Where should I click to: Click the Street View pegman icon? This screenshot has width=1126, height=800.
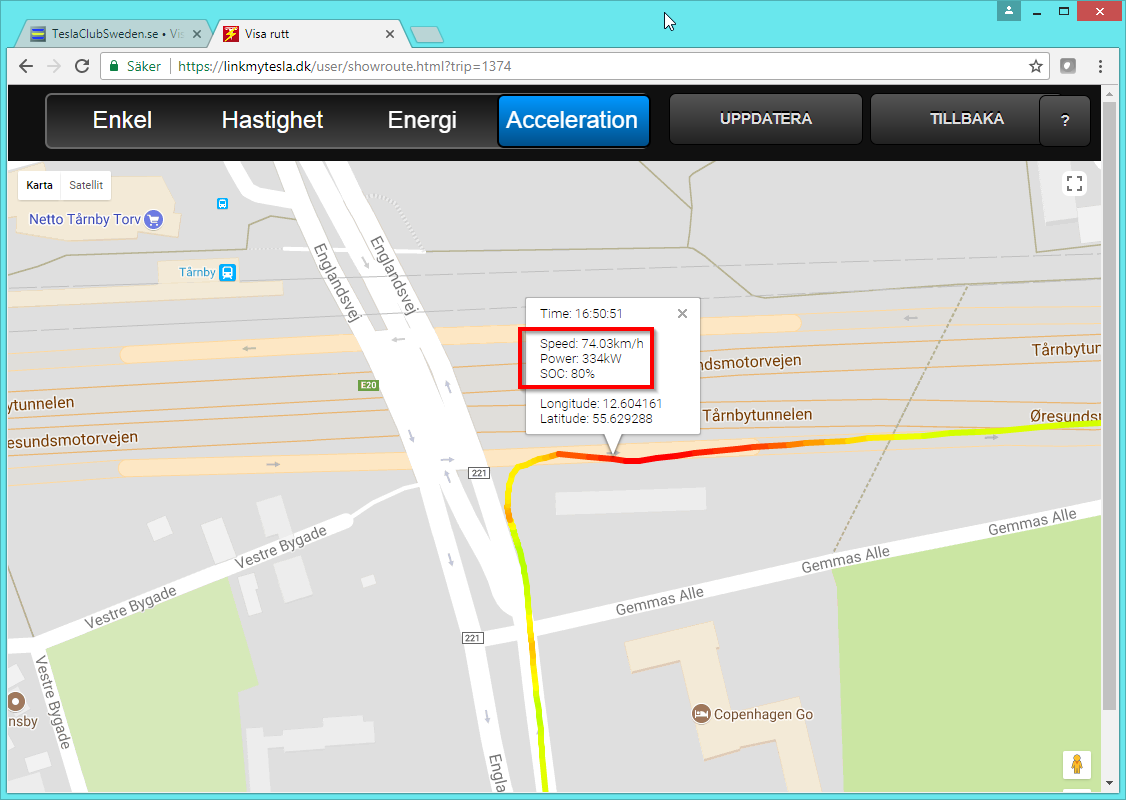click(x=1076, y=765)
